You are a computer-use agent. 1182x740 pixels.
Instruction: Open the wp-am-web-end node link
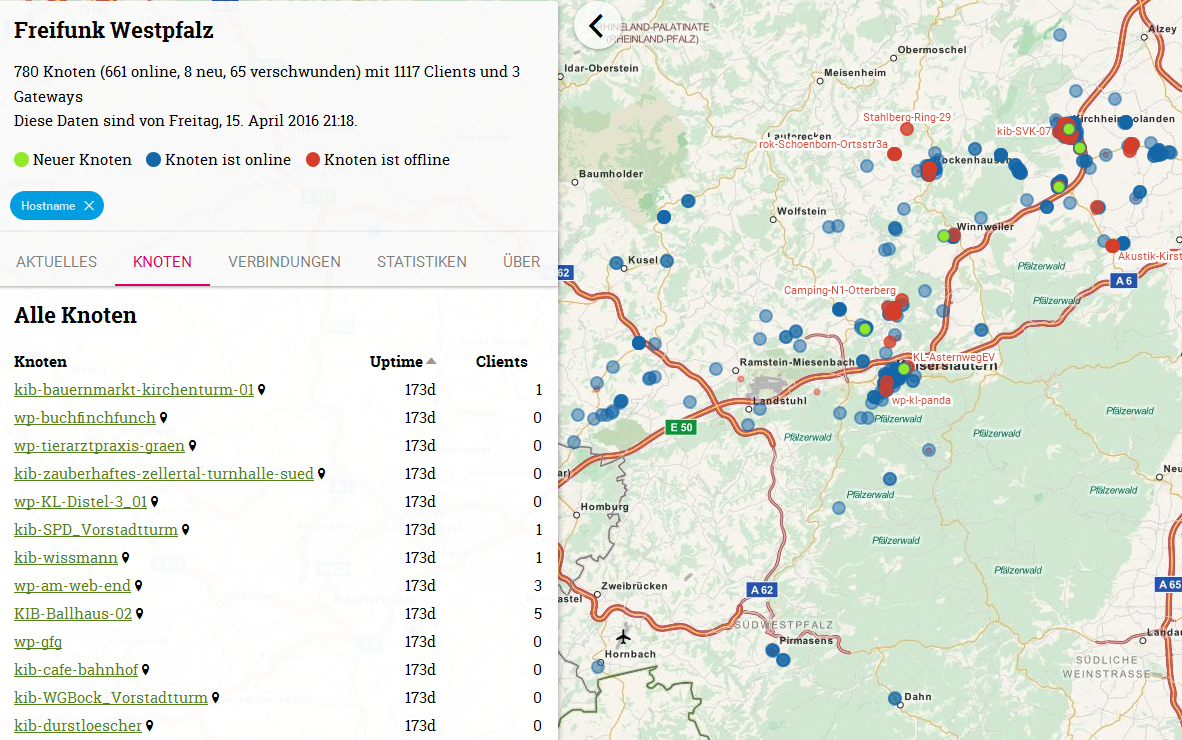72,586
